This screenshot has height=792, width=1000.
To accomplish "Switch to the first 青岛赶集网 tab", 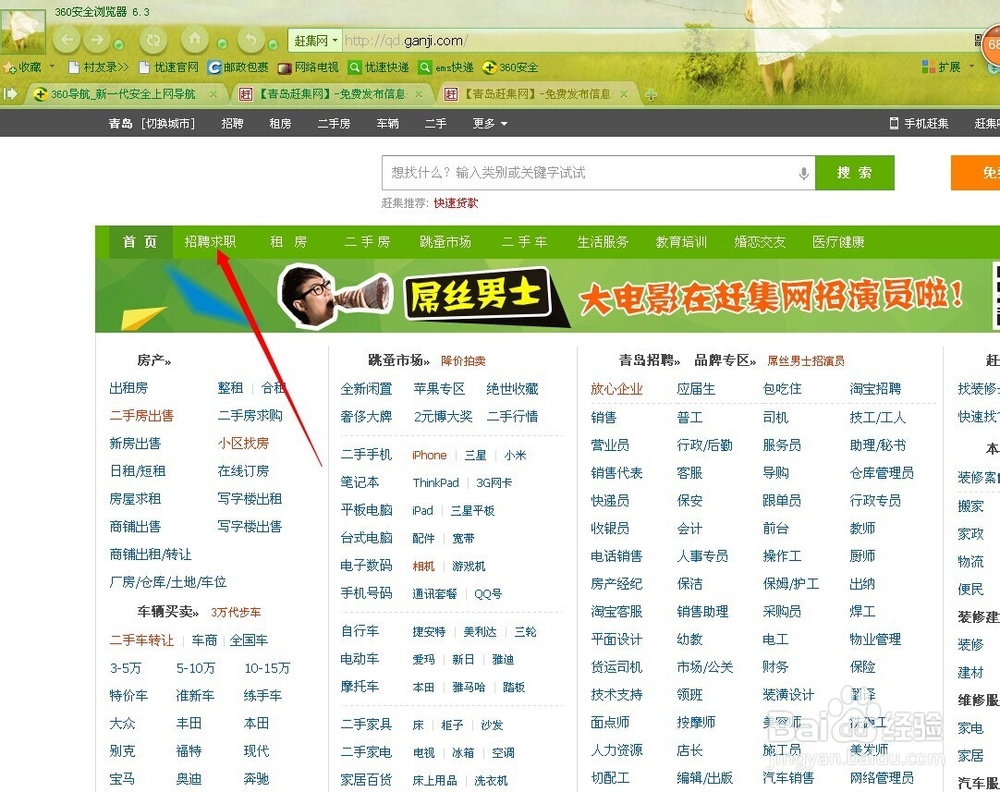I will [x=330, y=94].
